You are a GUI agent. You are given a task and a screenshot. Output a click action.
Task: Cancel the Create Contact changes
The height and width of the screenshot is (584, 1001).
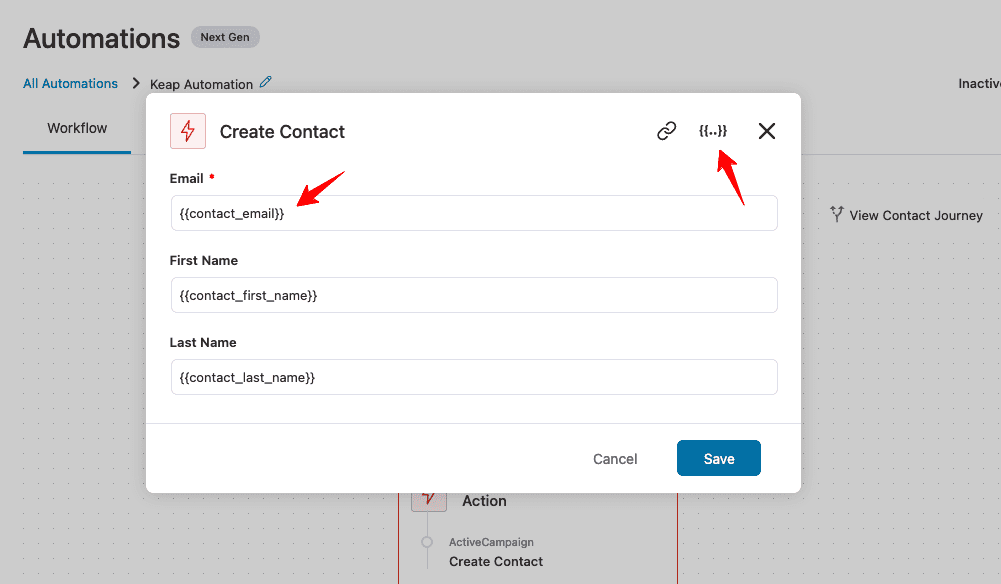click(x=615, y=459)
